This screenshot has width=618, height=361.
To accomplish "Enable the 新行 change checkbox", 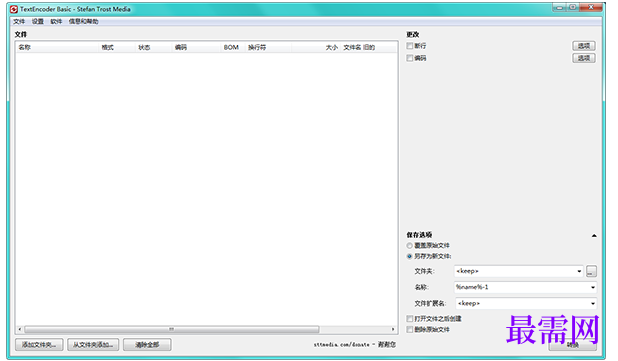I will coord(410,46).
